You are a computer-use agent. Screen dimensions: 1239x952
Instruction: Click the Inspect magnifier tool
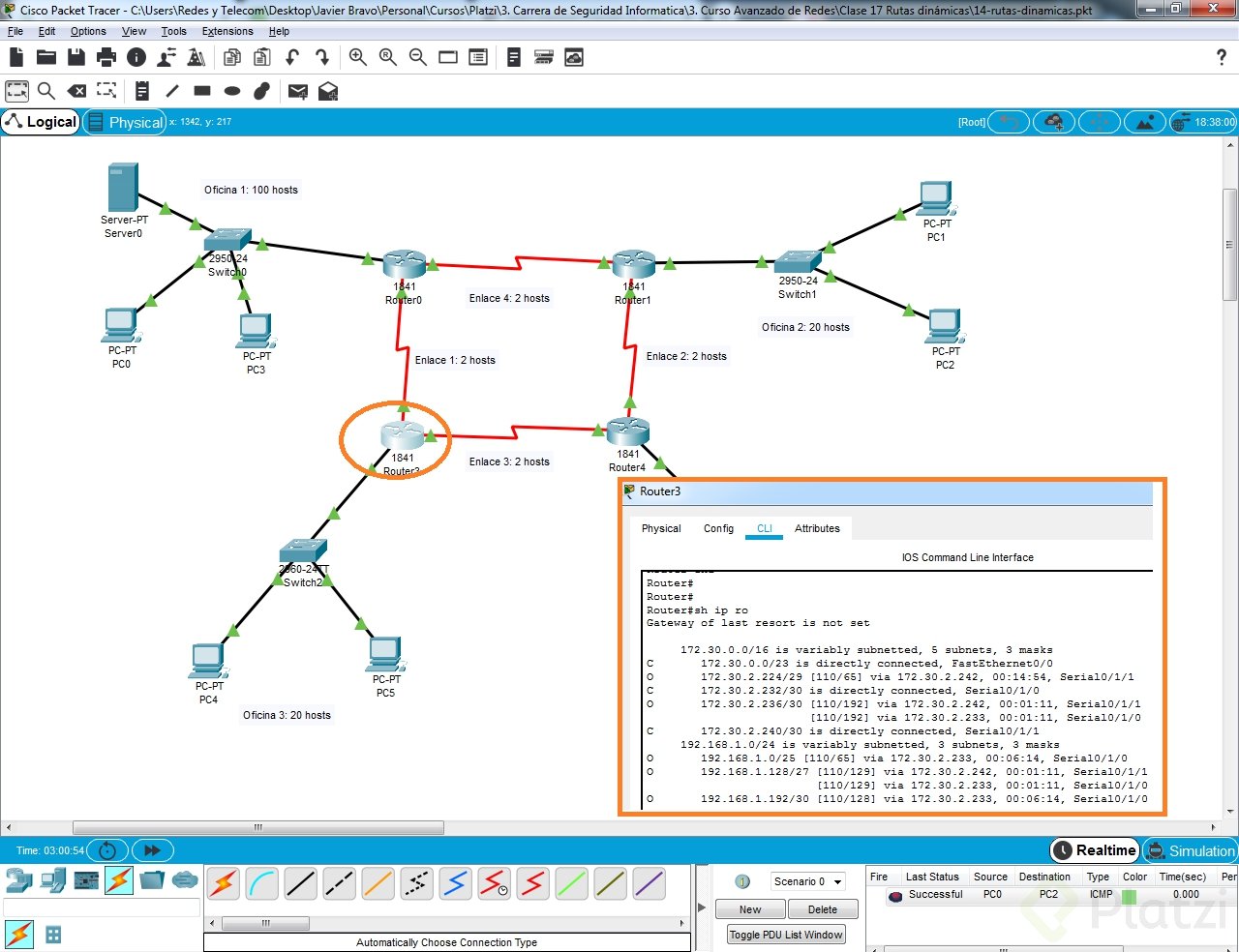45,91
